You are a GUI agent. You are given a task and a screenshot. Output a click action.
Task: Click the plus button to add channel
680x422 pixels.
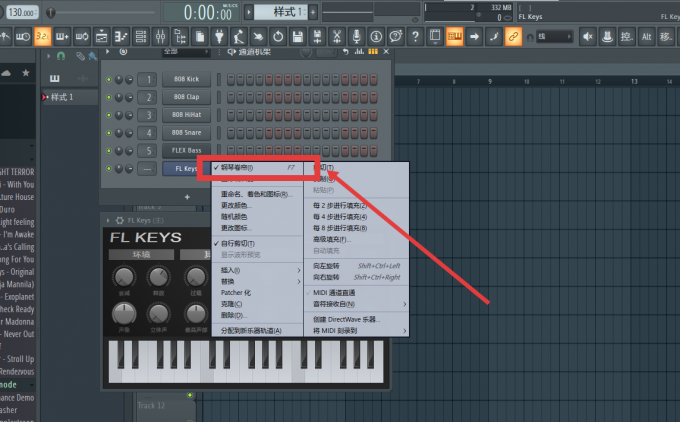pyautogui.click(x=187, y=197)
